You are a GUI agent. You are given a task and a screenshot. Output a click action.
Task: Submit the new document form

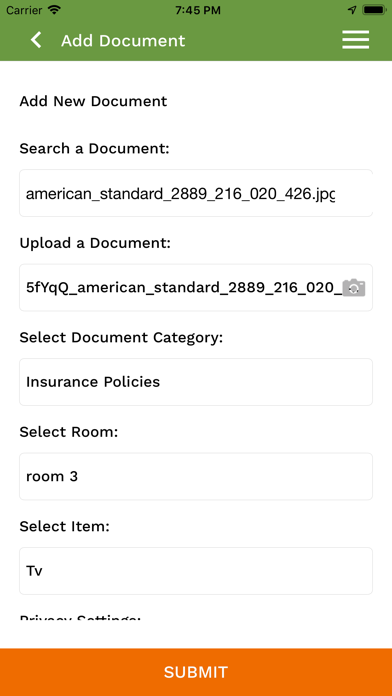click(196, 672)
